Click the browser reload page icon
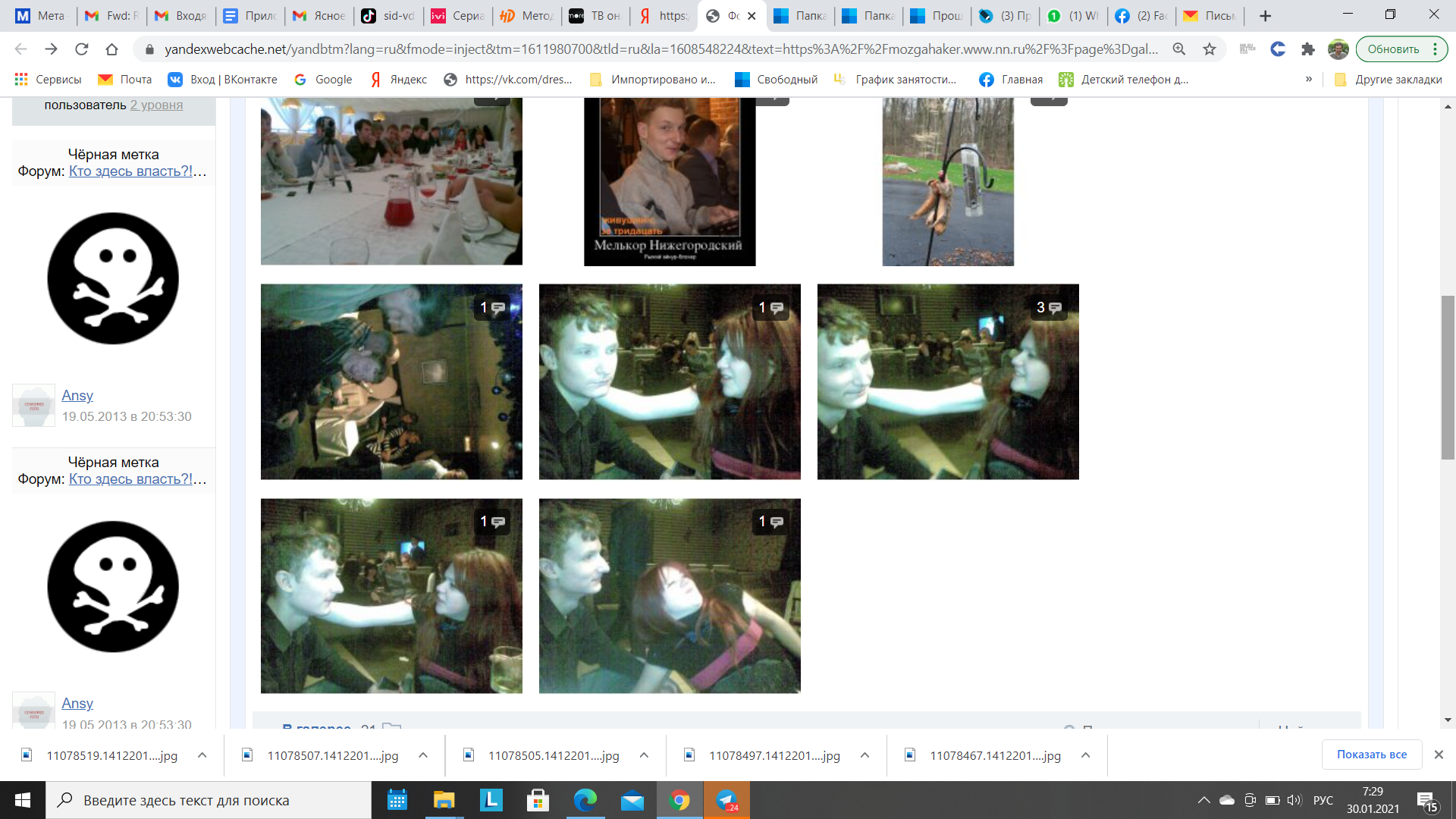The height and width of the screenshot is (819, 1456). coord(81,49)
